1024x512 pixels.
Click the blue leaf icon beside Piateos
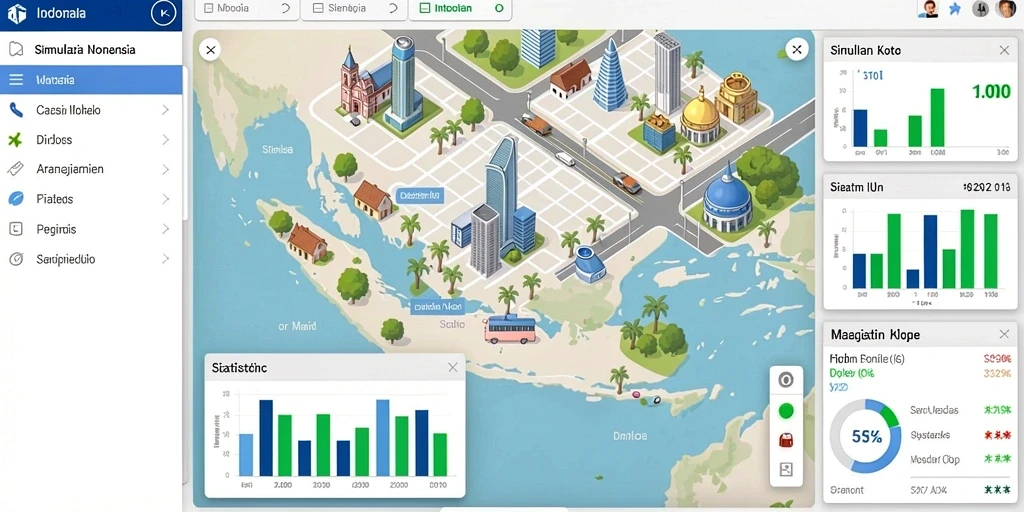16,199
